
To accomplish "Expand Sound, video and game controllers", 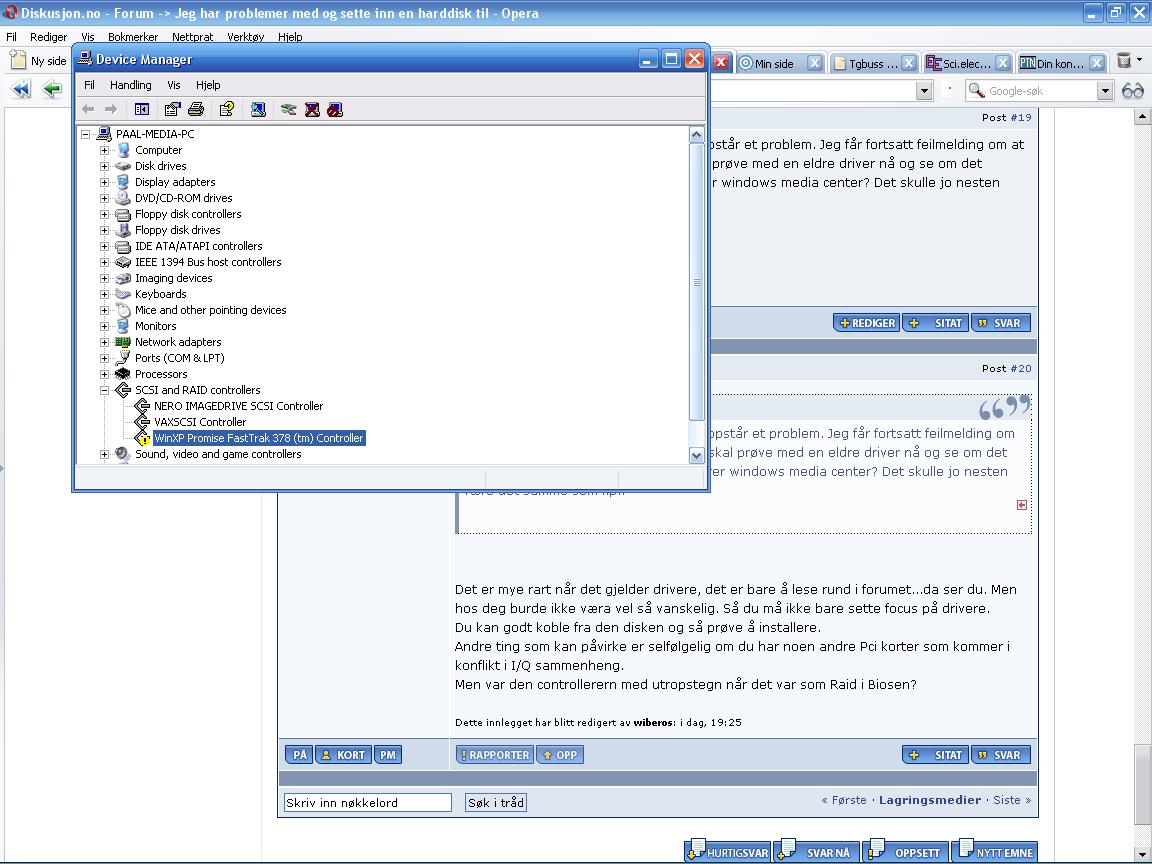I will 104,454.
